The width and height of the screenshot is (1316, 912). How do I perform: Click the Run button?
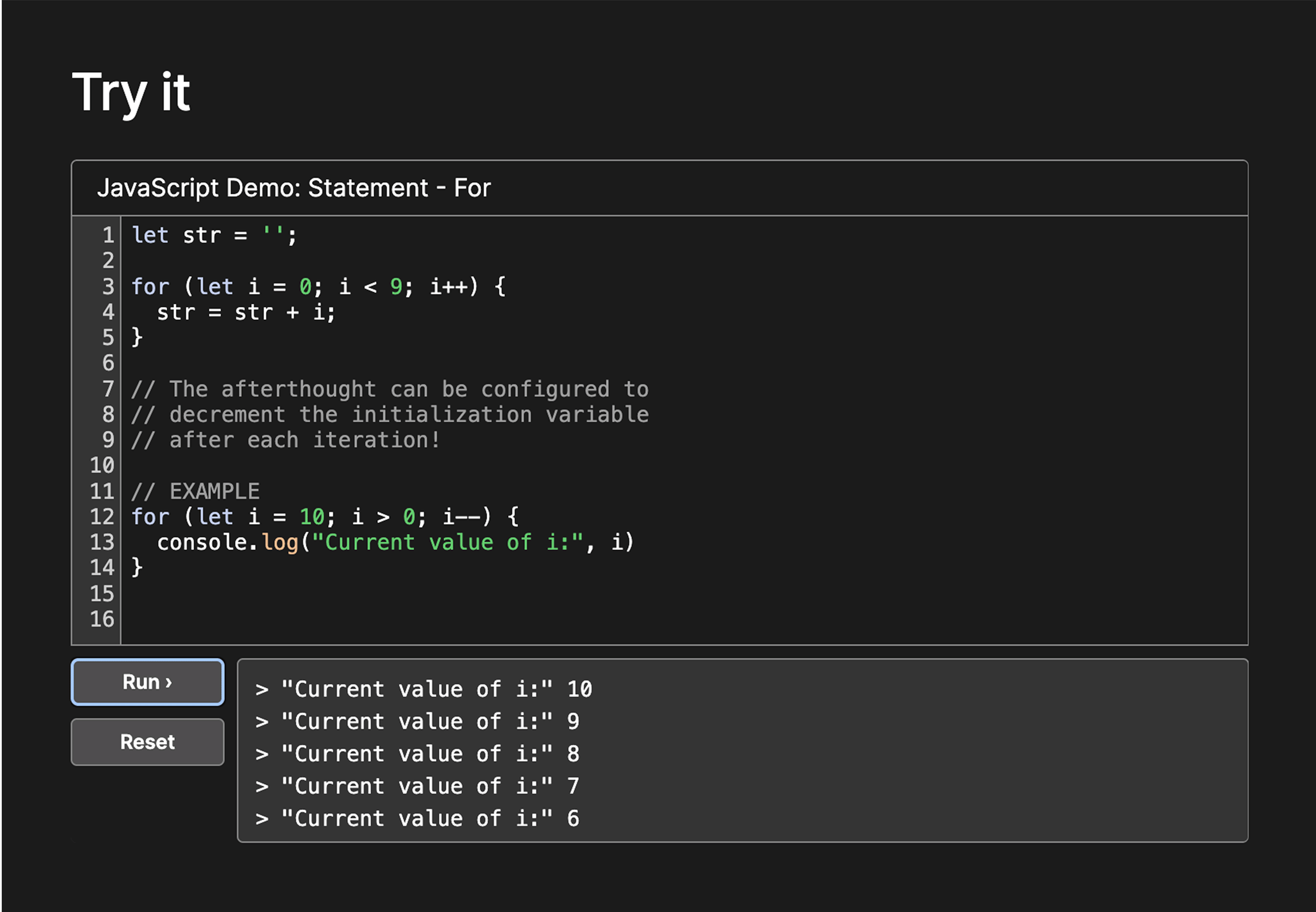pos(147,682)
